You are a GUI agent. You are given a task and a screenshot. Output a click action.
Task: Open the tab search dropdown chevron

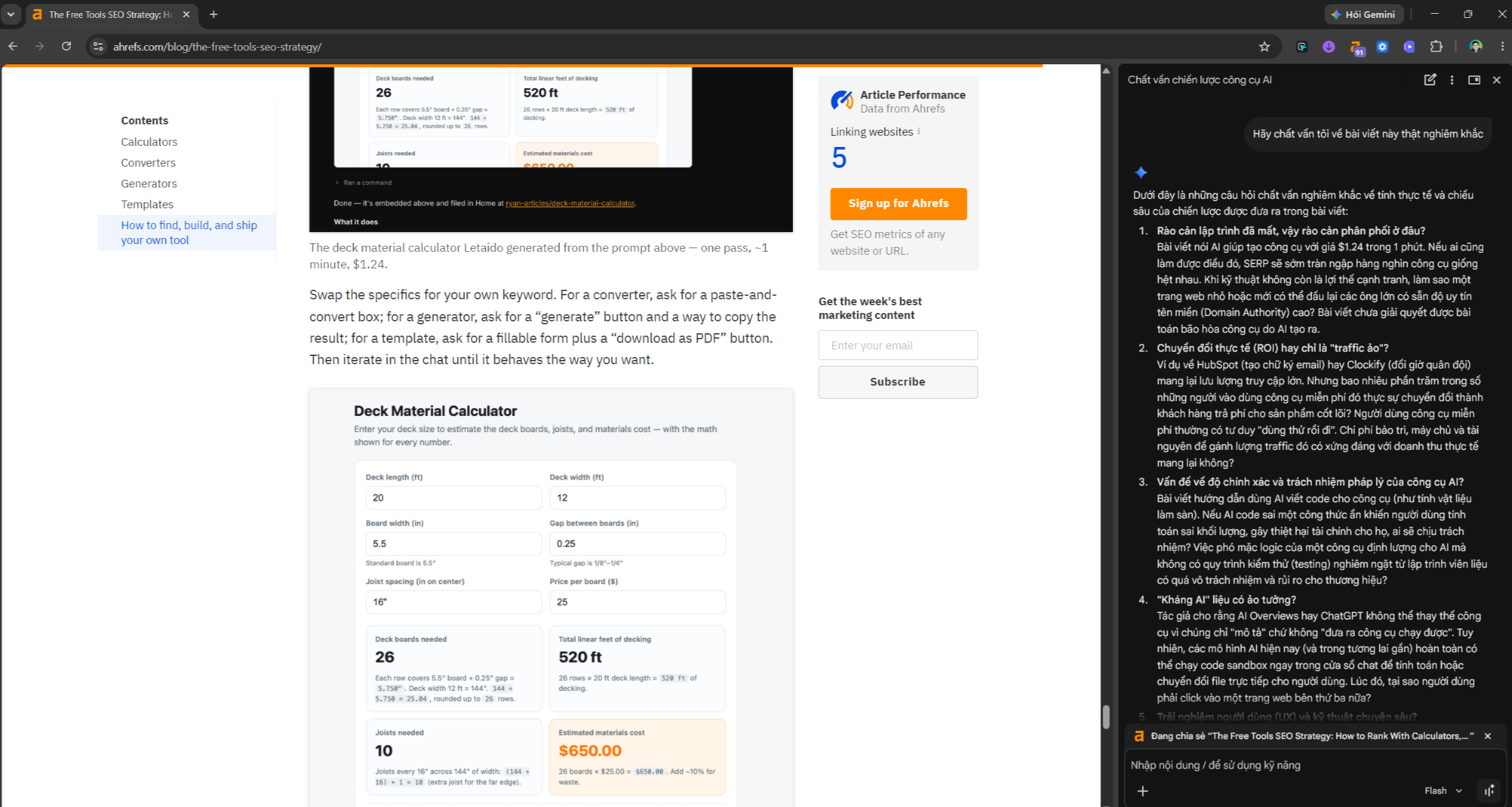pos(11,14)
